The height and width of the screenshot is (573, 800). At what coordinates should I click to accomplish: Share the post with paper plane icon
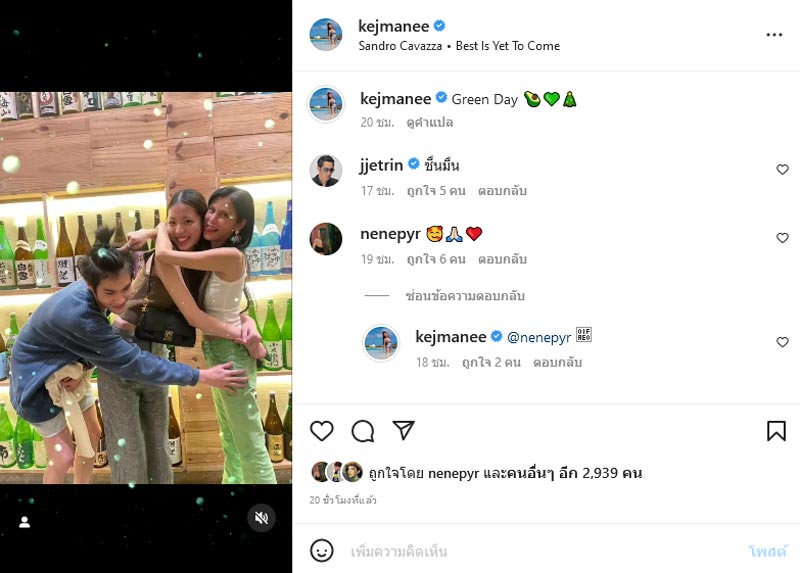404,430
